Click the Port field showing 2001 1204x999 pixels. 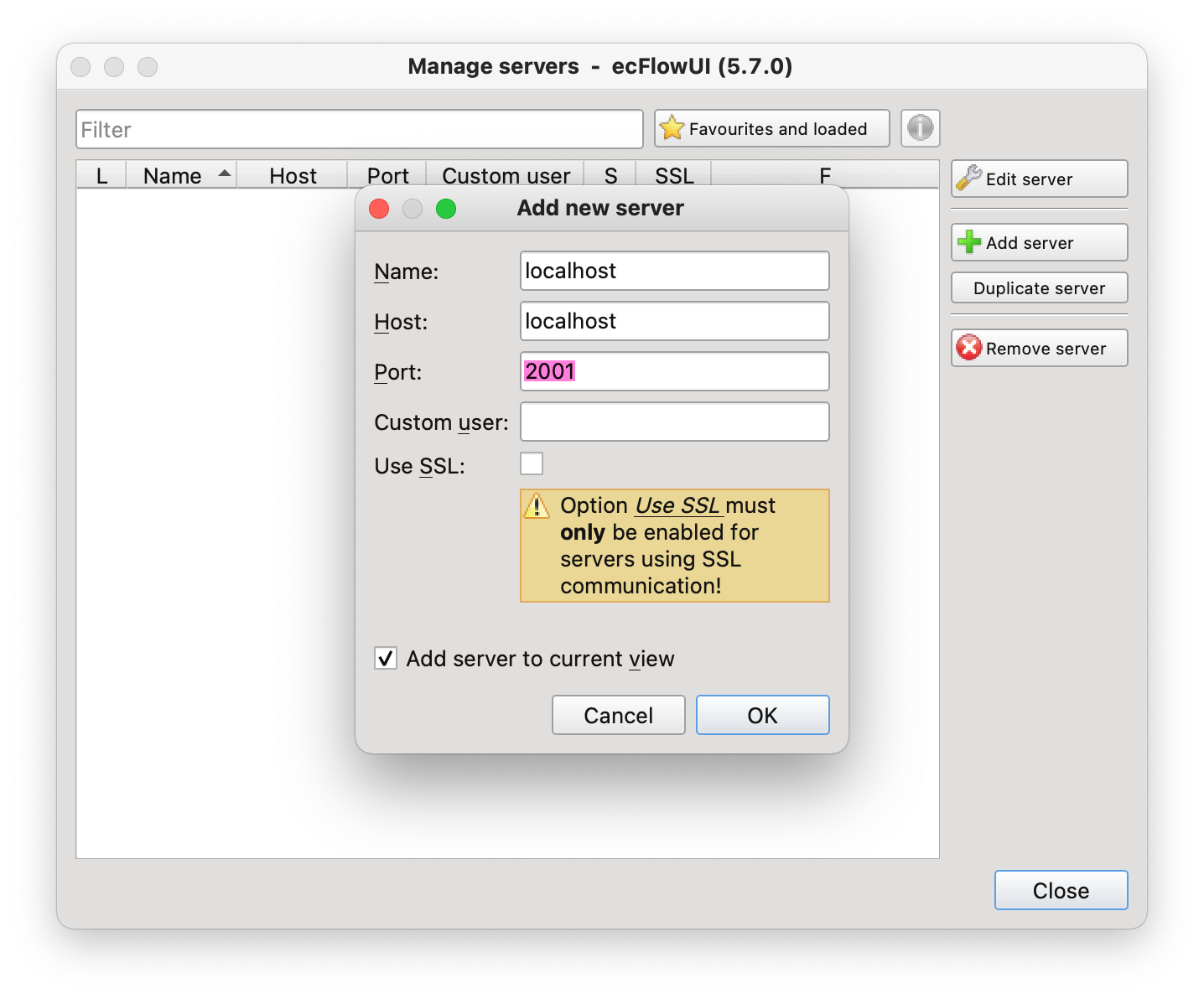675,371
